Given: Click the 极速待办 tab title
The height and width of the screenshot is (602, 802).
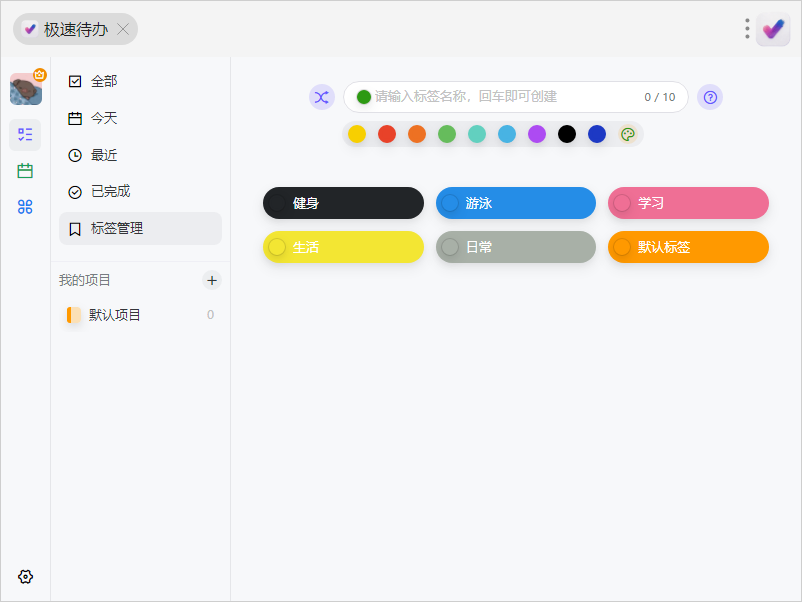Looking at the screenshot, I should pos(76,29).
